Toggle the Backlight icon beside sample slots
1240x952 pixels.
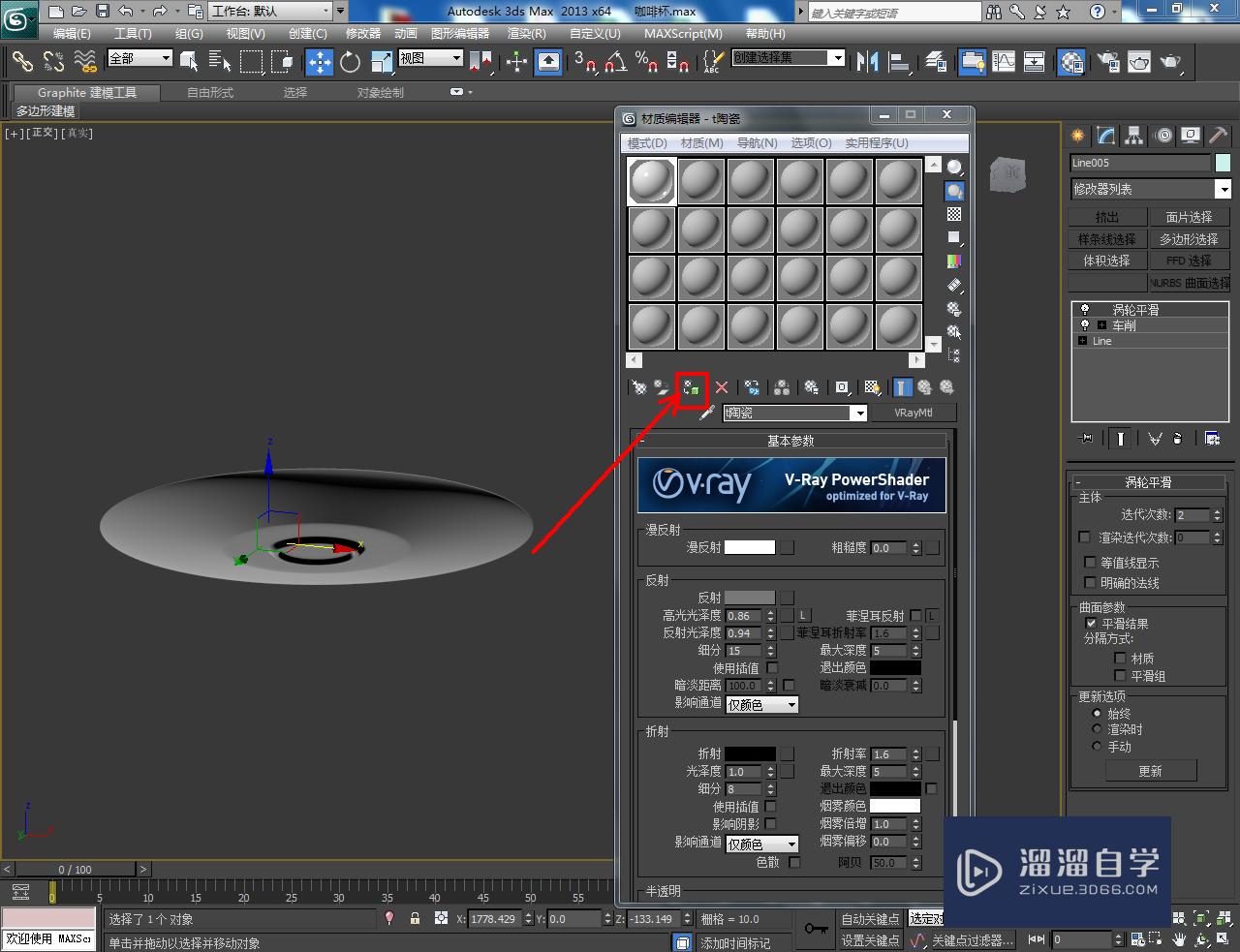tap(954, 191)
